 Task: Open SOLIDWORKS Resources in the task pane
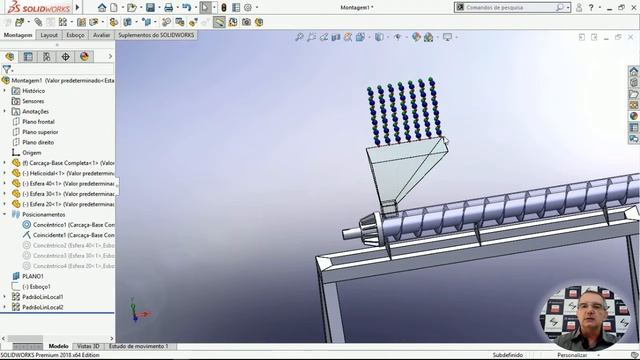pyautogui.click(x=634, y=71)
